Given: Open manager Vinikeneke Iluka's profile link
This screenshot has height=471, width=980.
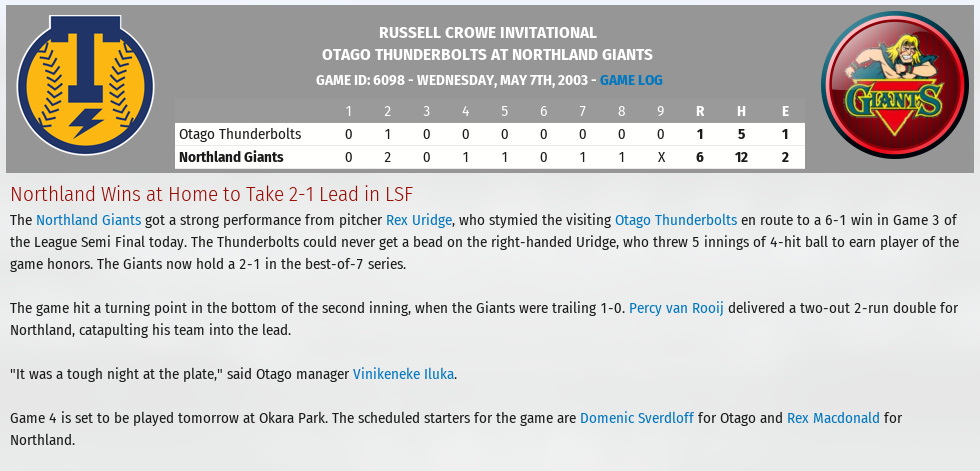Looking at the screenshot, I should pos(403,374).
